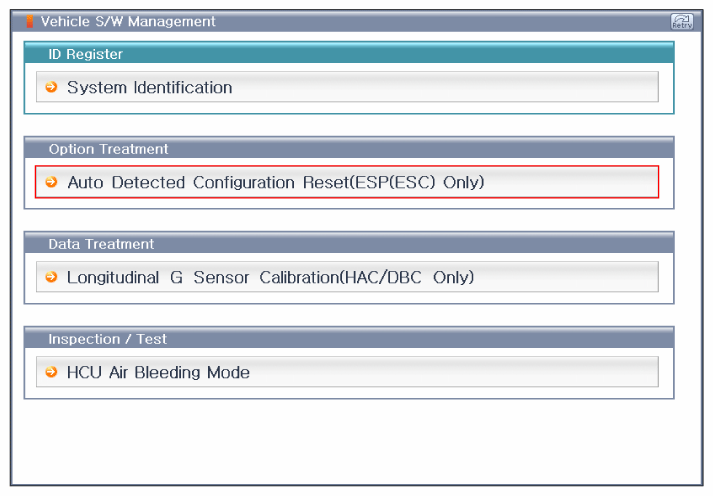Select Auto Detected Configuration Reset(ESP(ESC) Only)
Screen dimensions: 713x496
pos(275,182)
